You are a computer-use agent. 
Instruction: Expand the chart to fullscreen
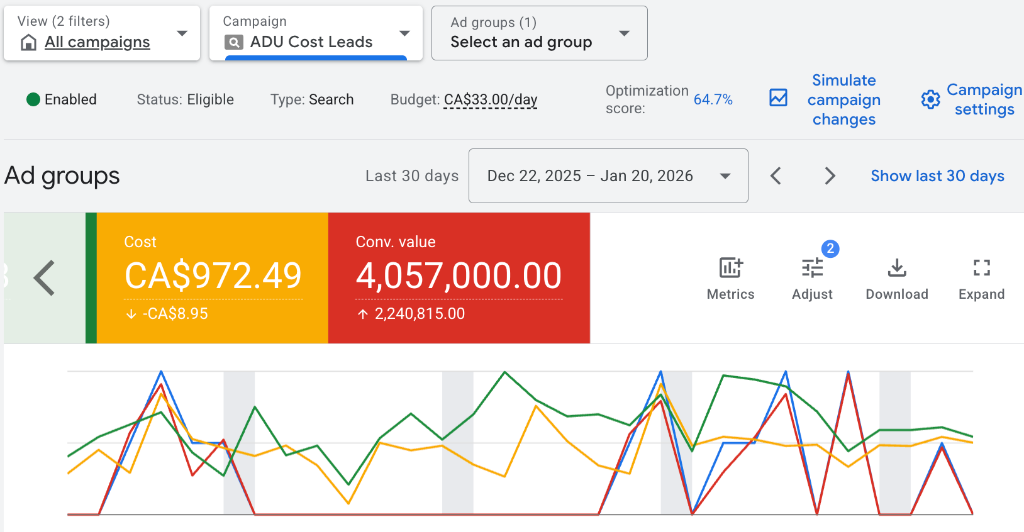click(981, 268)
